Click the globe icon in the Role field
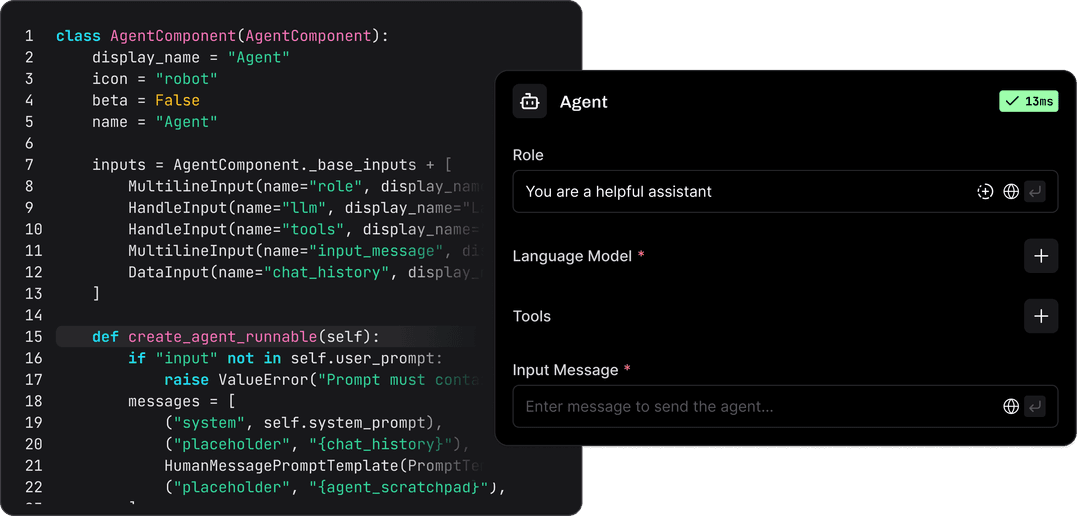Screen dimensions: 1080x516 [x=1010, y=192]
